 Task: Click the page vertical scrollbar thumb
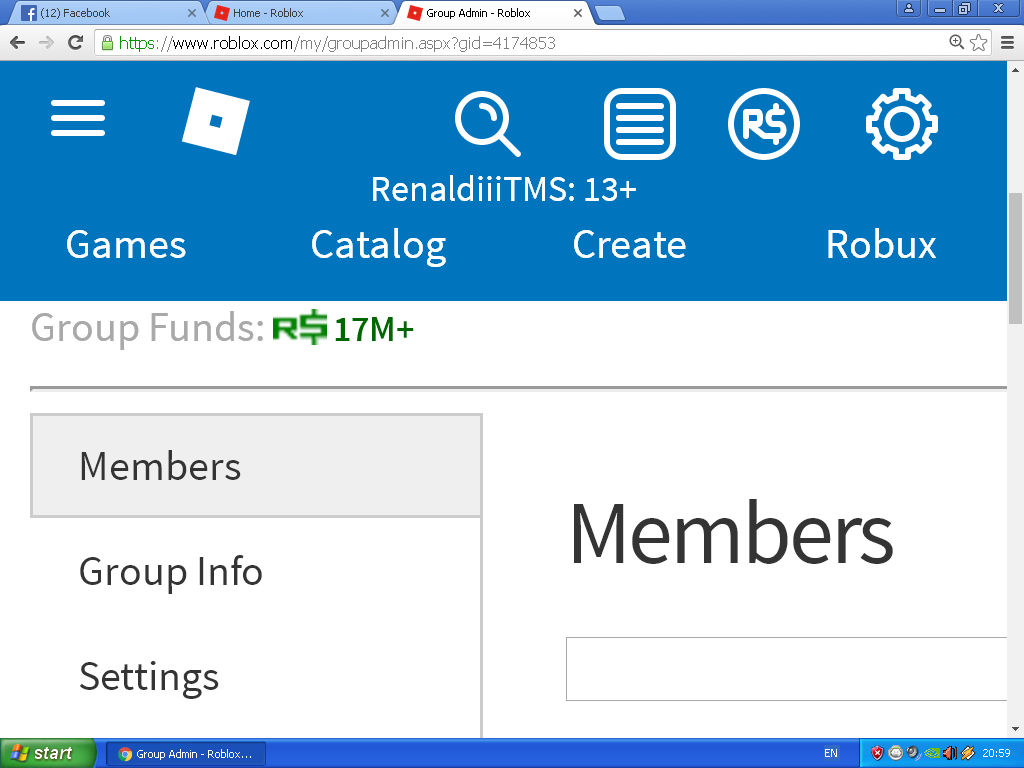(1015, 259)
